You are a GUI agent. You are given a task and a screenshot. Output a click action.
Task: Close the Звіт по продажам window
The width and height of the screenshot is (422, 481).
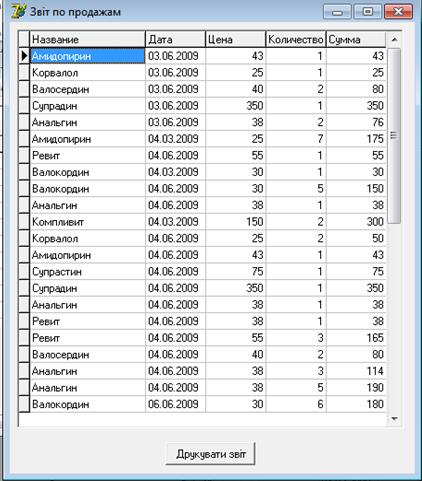[398, 12]
